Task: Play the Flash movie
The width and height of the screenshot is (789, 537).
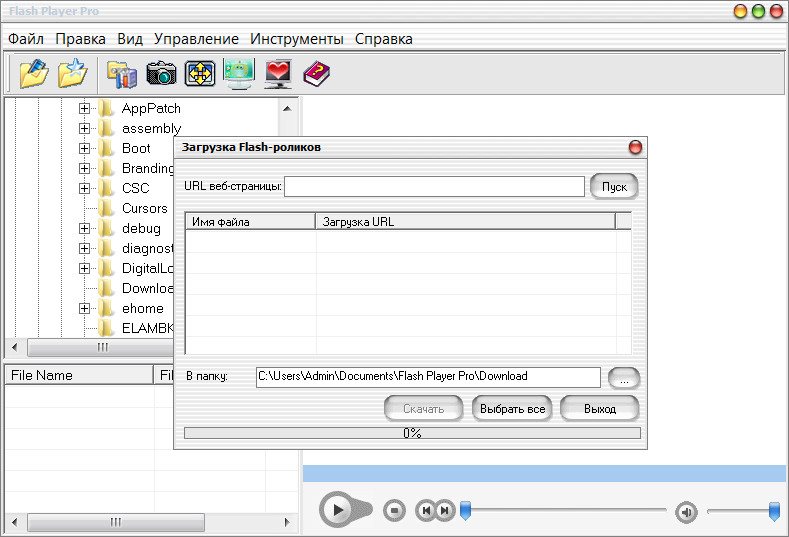Action: coord(337,510)
